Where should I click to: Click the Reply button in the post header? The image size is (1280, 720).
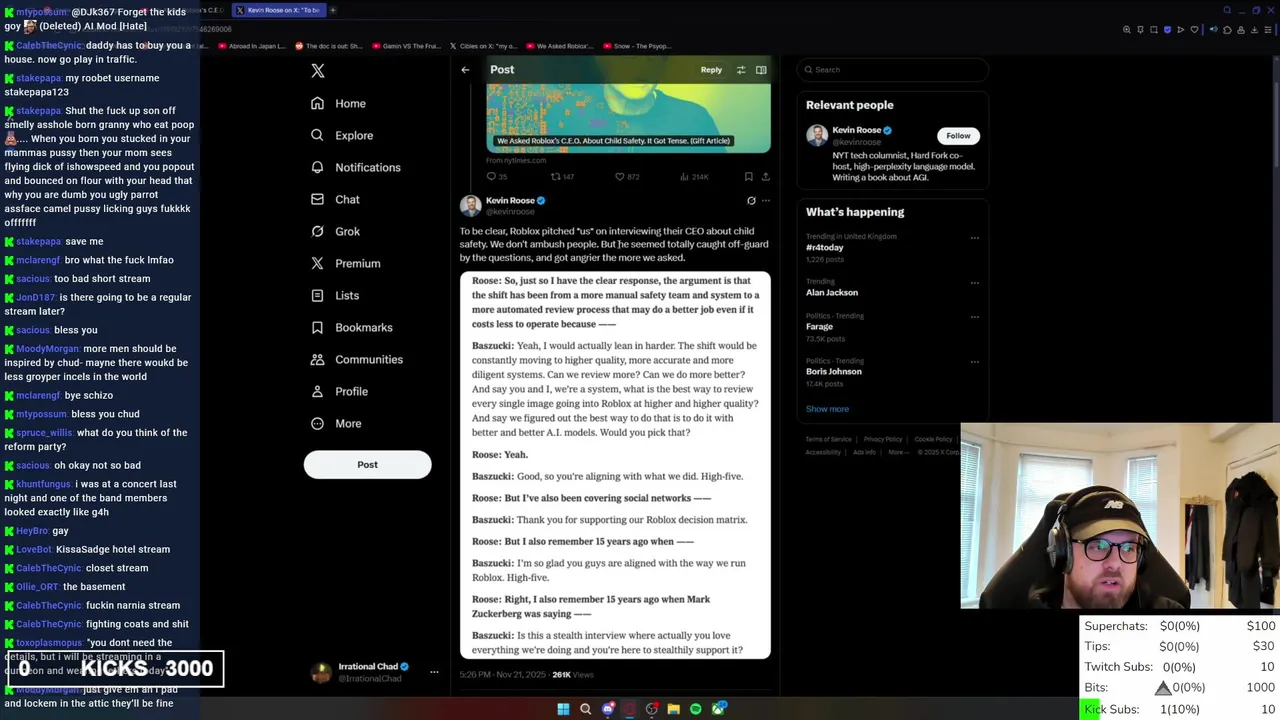pyautogui.click(x=711, y=70)
